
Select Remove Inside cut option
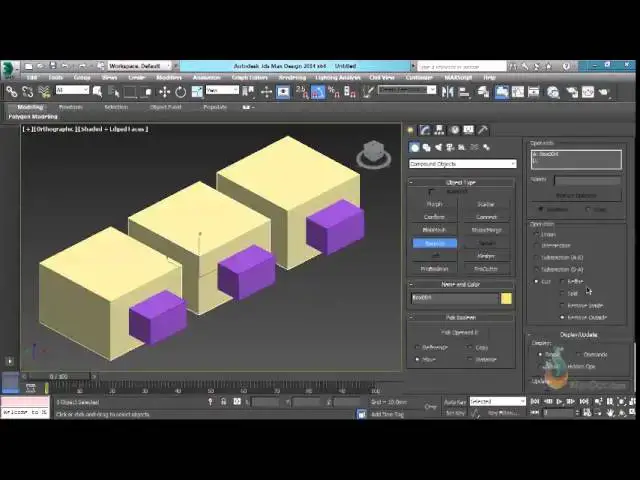[562, 305]
